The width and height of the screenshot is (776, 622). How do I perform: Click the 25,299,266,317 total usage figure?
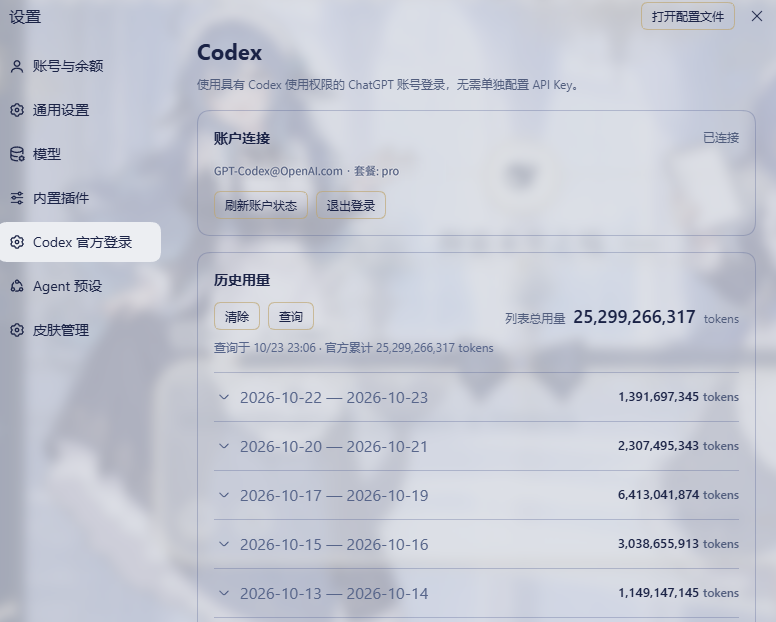[x=634, y=317]
